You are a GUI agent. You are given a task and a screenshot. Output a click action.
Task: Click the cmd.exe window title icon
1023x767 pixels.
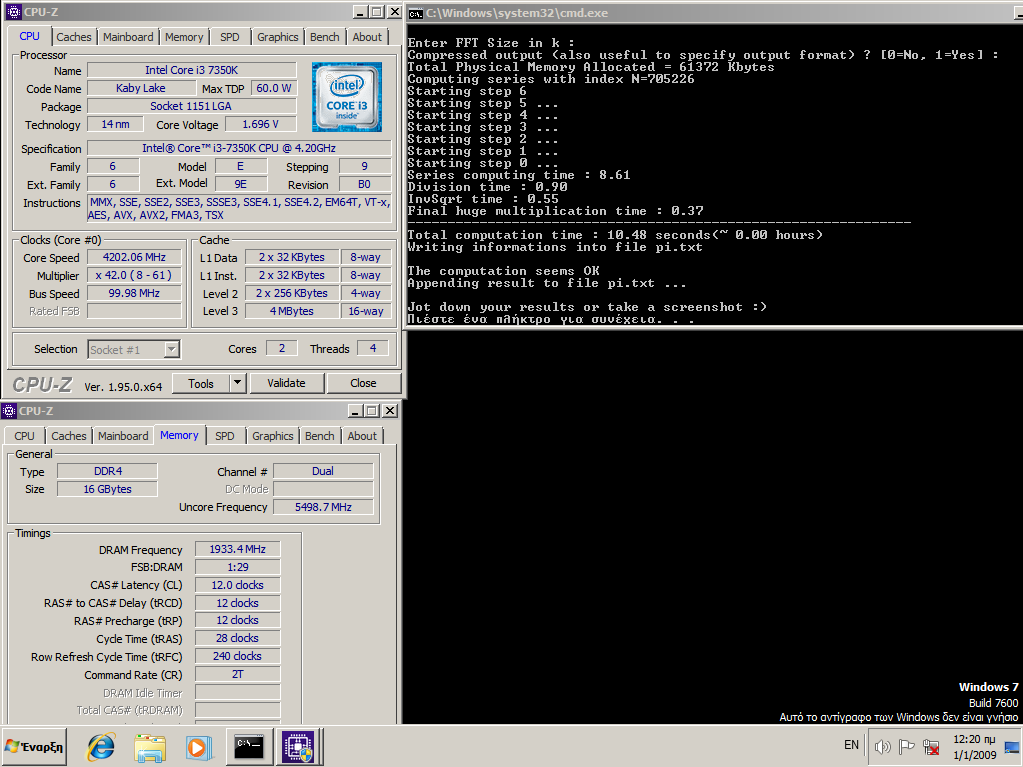[416, 13]
